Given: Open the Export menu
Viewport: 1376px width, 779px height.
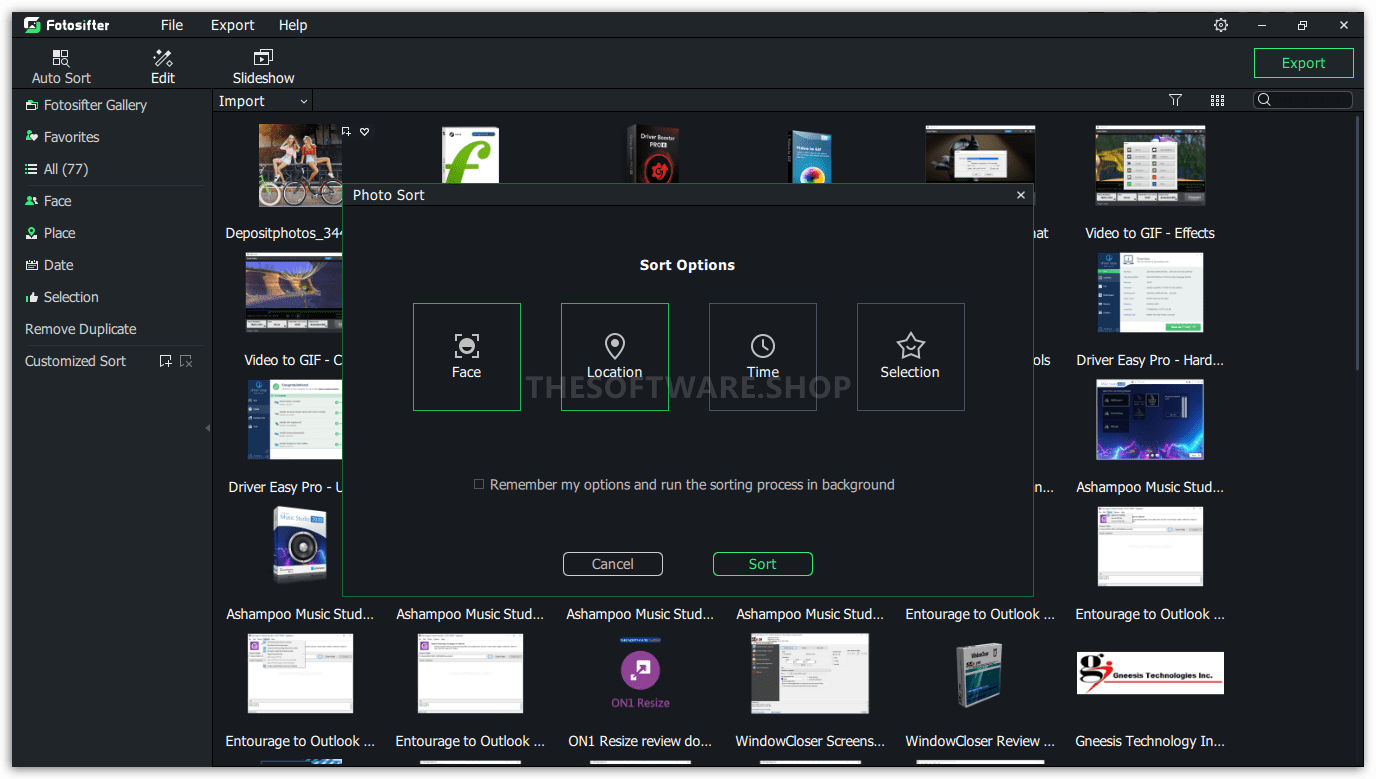Looking at the screenshot, I should pos(232,24).
